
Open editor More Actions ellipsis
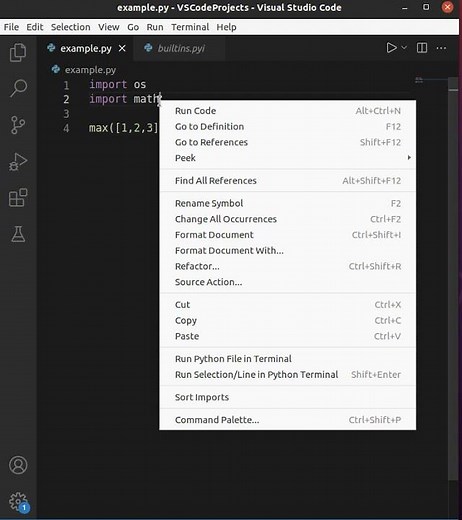pos(441,48)
